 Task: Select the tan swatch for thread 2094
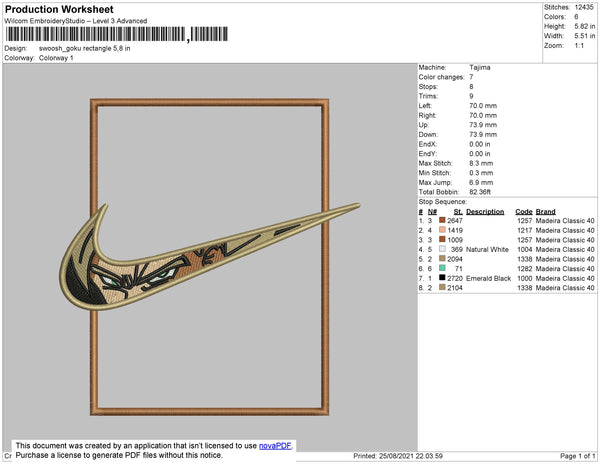[442, 258]
